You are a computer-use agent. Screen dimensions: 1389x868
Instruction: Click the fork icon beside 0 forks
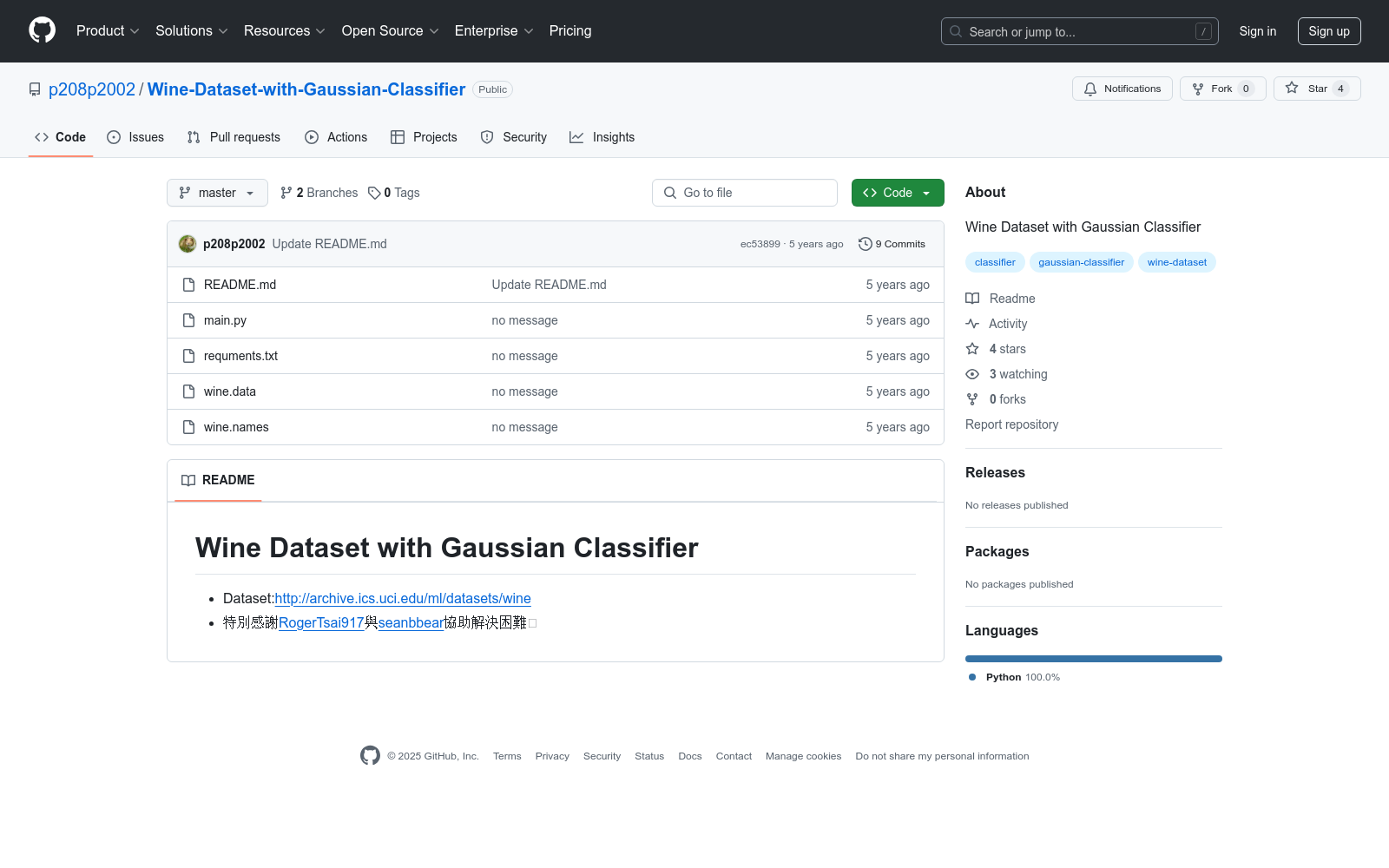(972, 399)
